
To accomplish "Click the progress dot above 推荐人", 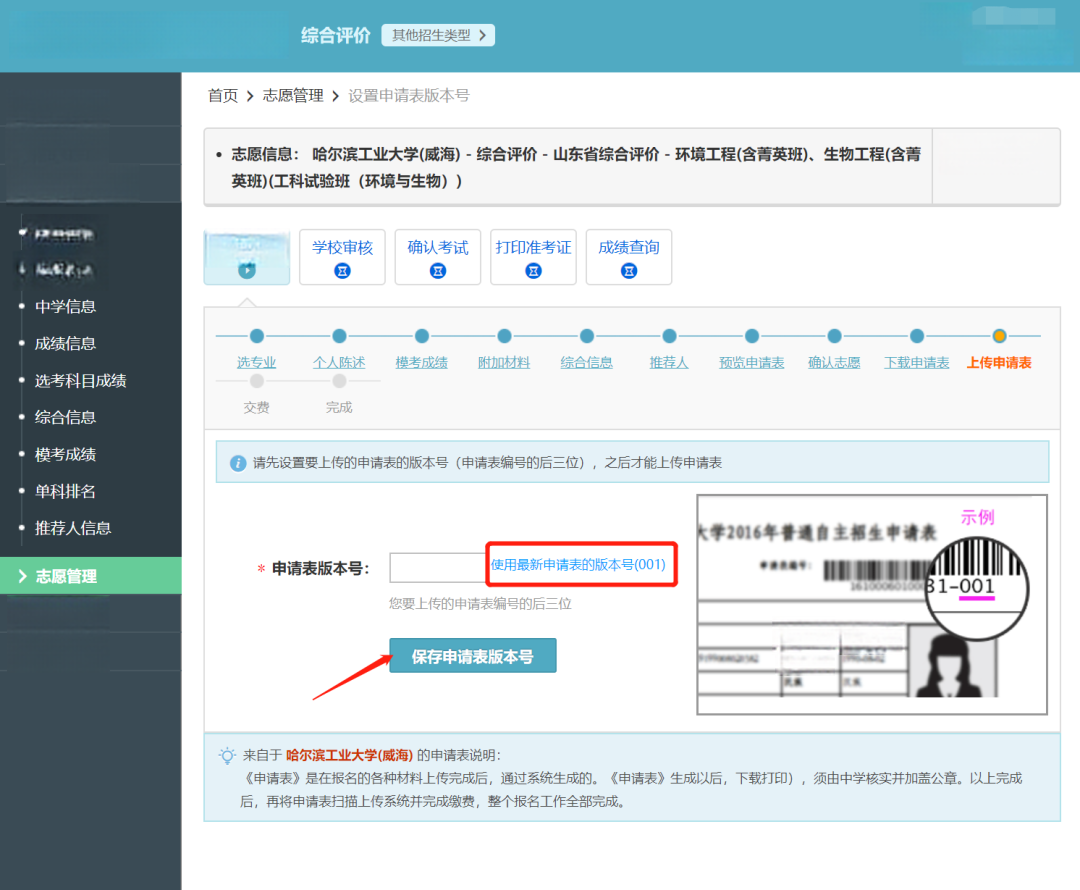I will [x=669, y=336].
